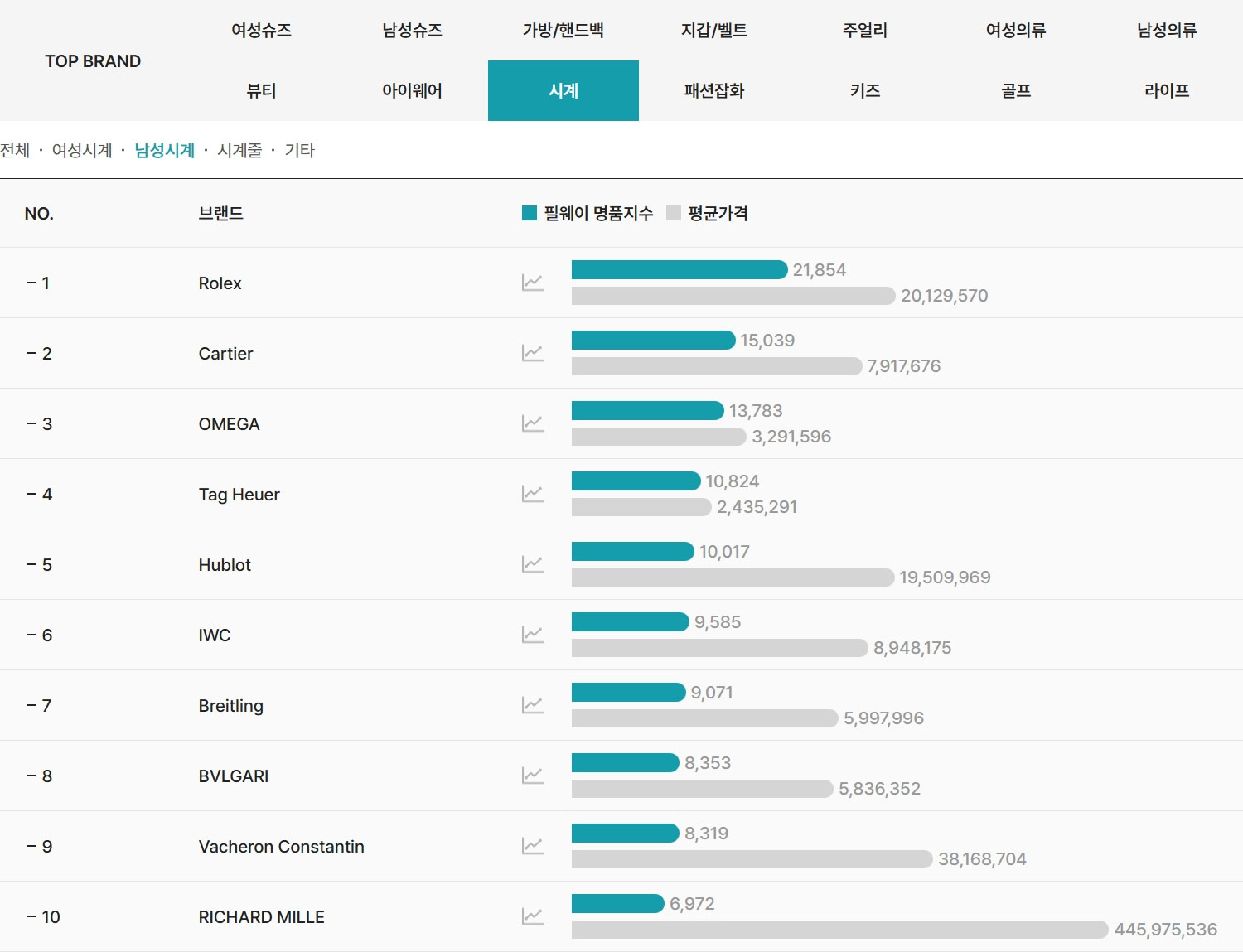Click RICHARD MILLE index value 6,972
The height and width of the screenshot is (952, 1243).
(x=692, y=904)
